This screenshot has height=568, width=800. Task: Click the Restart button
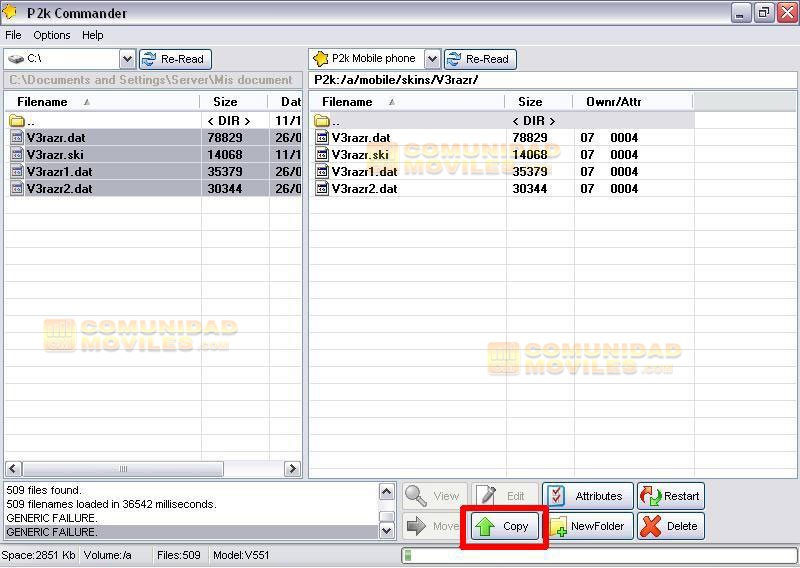point(671,496)
